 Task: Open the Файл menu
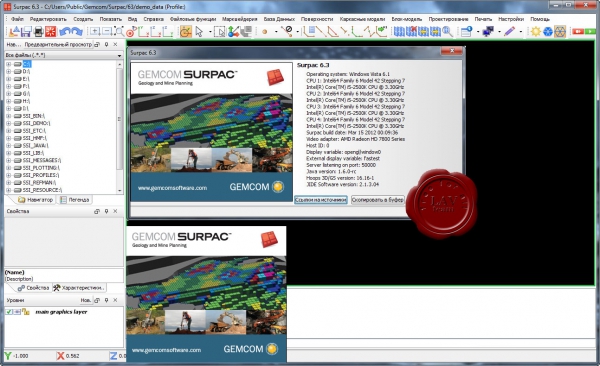17,19
